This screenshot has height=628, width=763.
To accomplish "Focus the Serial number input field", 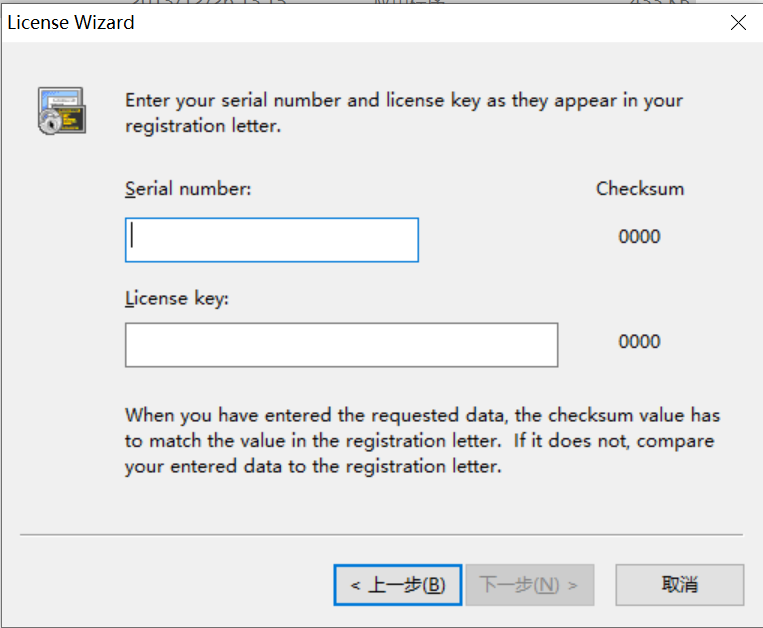I will [271, 240].
